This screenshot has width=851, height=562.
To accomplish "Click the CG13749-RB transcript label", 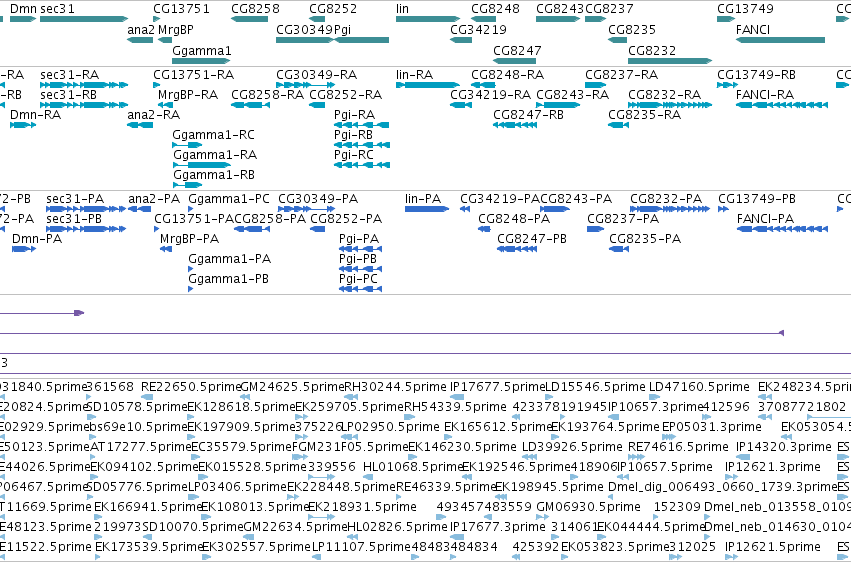I will pyautogui.click(x=757, y=75).
